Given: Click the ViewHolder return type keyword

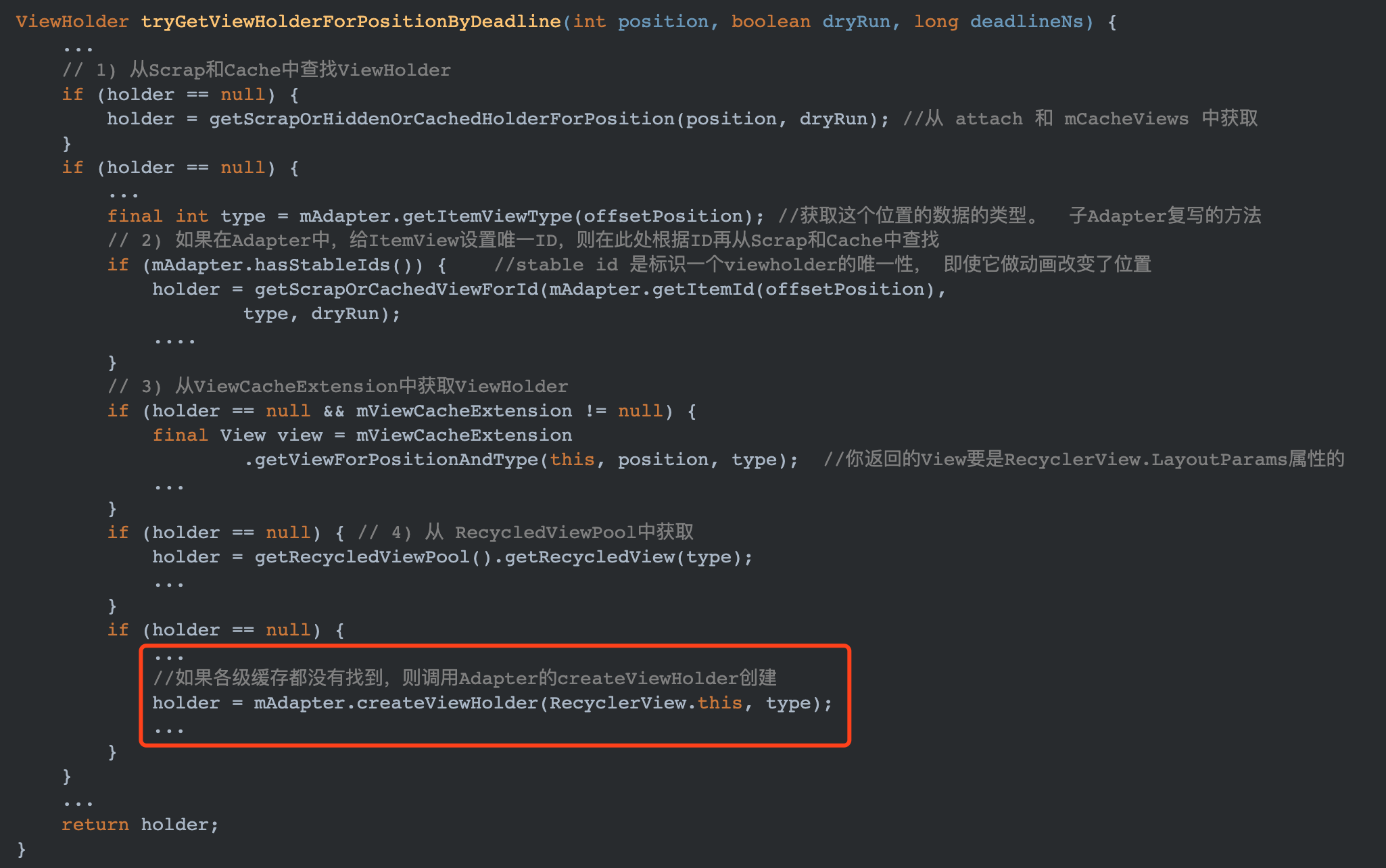Looking at the screenshot, I should [x=72, y=22].
